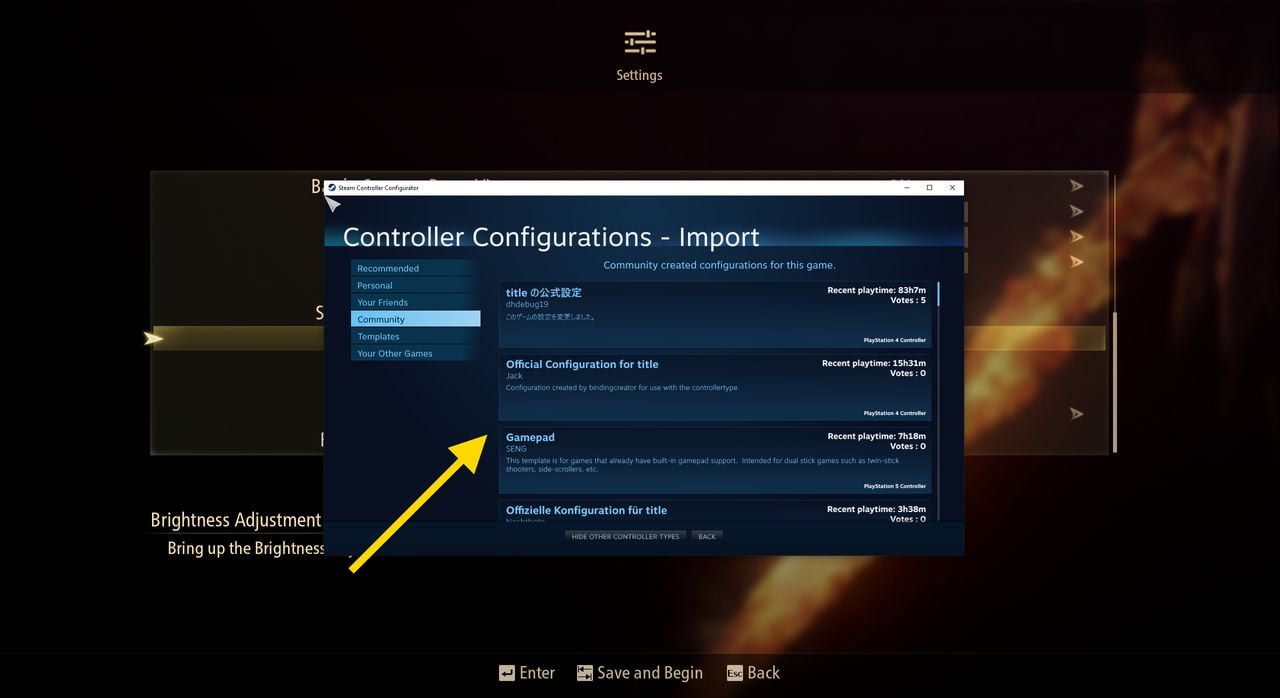1280x698 pixels.
Task: Click the gold arrow beside the highlighted menu row
Action: (155, 338)
